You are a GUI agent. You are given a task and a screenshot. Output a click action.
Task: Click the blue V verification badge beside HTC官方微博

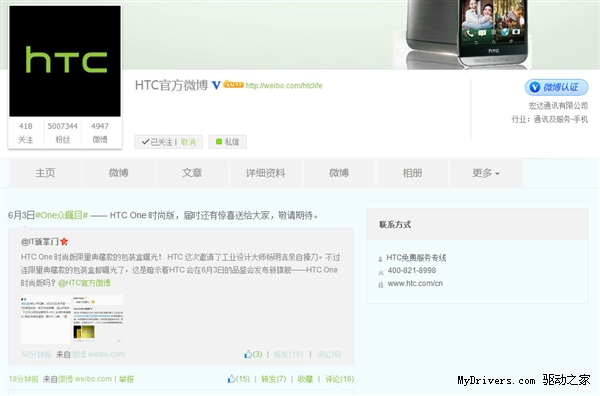(216, 85)
